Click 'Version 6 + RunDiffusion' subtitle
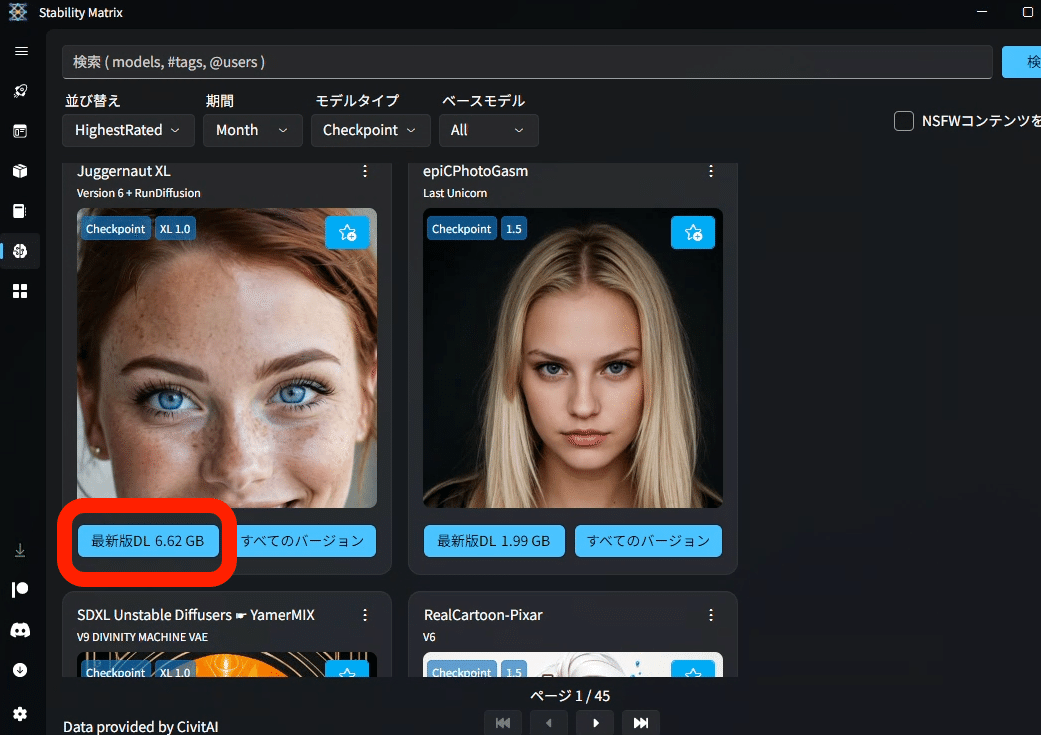 click(139, 193)
